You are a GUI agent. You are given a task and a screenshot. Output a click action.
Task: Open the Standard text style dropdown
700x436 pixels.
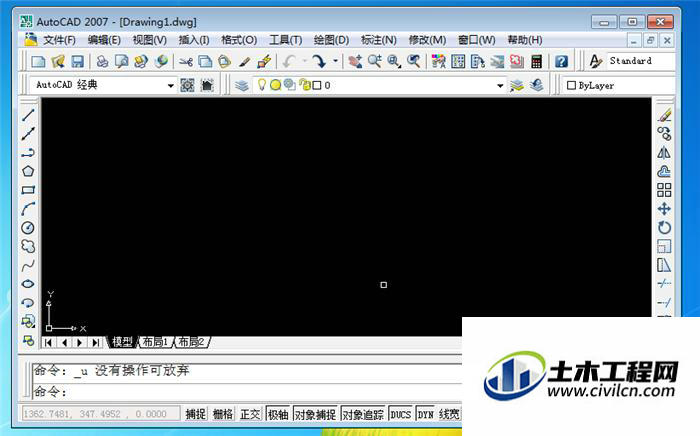[641, 61]
